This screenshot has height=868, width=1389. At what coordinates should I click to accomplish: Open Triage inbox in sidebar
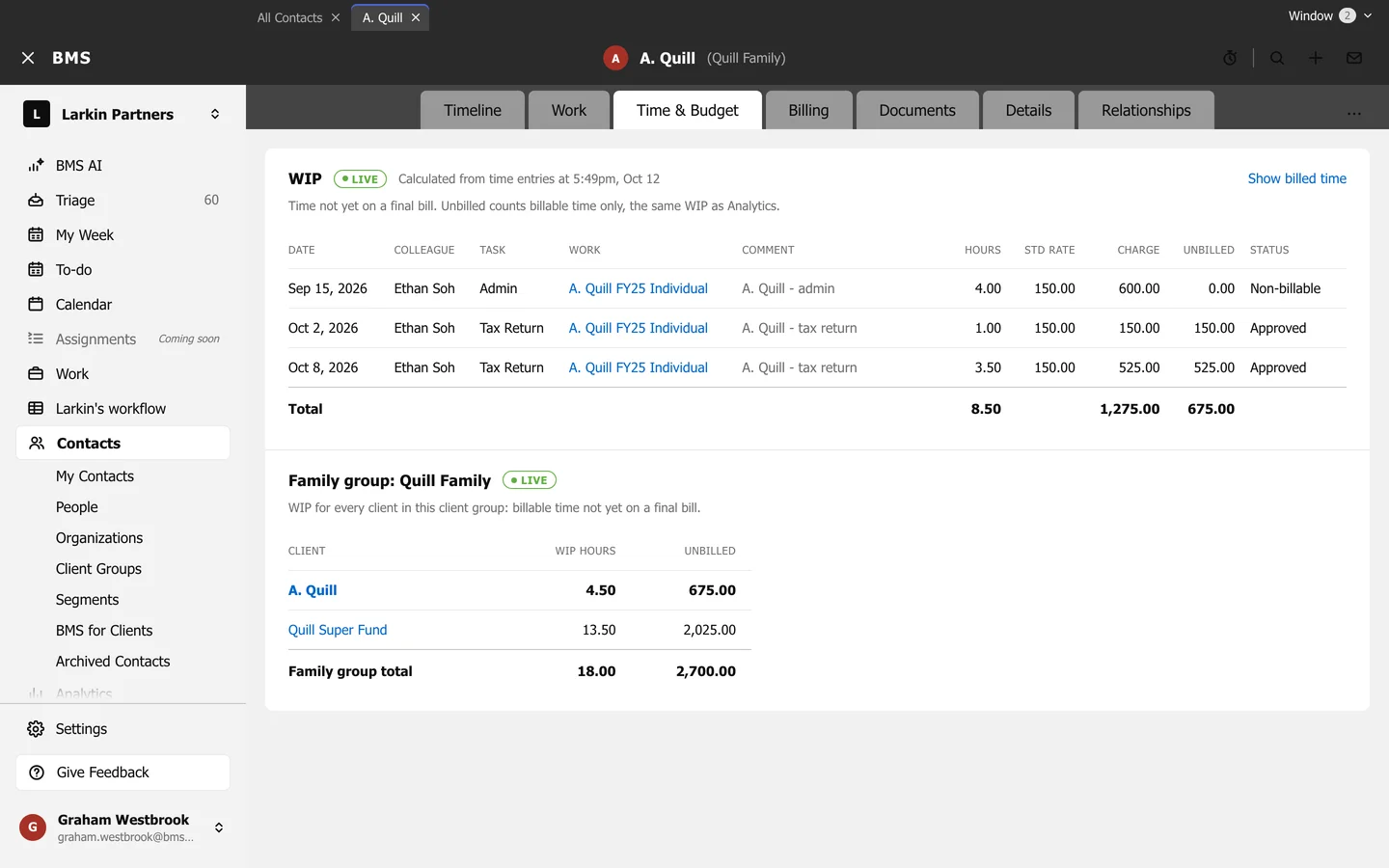pyautogui.click(x=123, y=201)
